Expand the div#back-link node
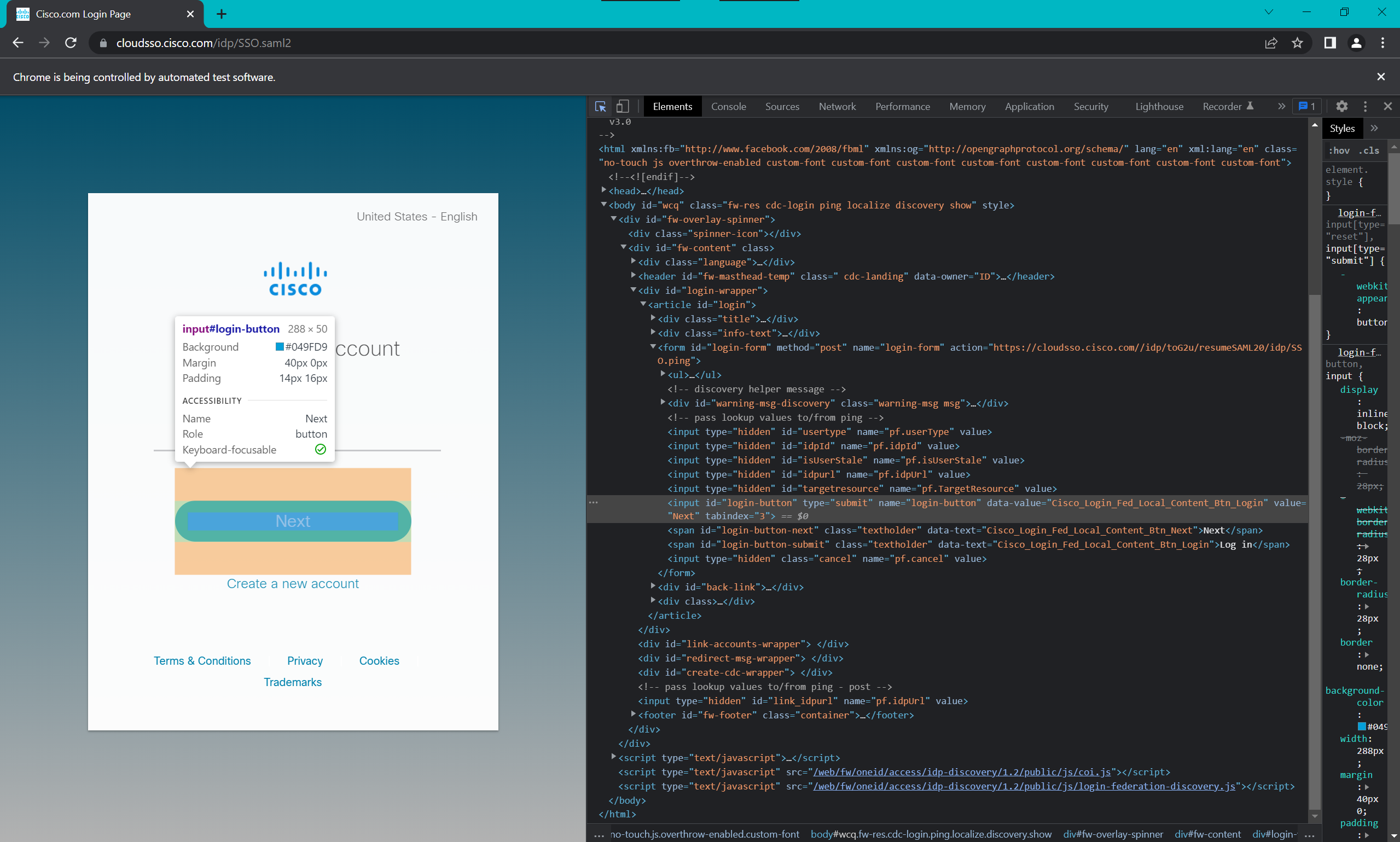 [x=653, y=586]
